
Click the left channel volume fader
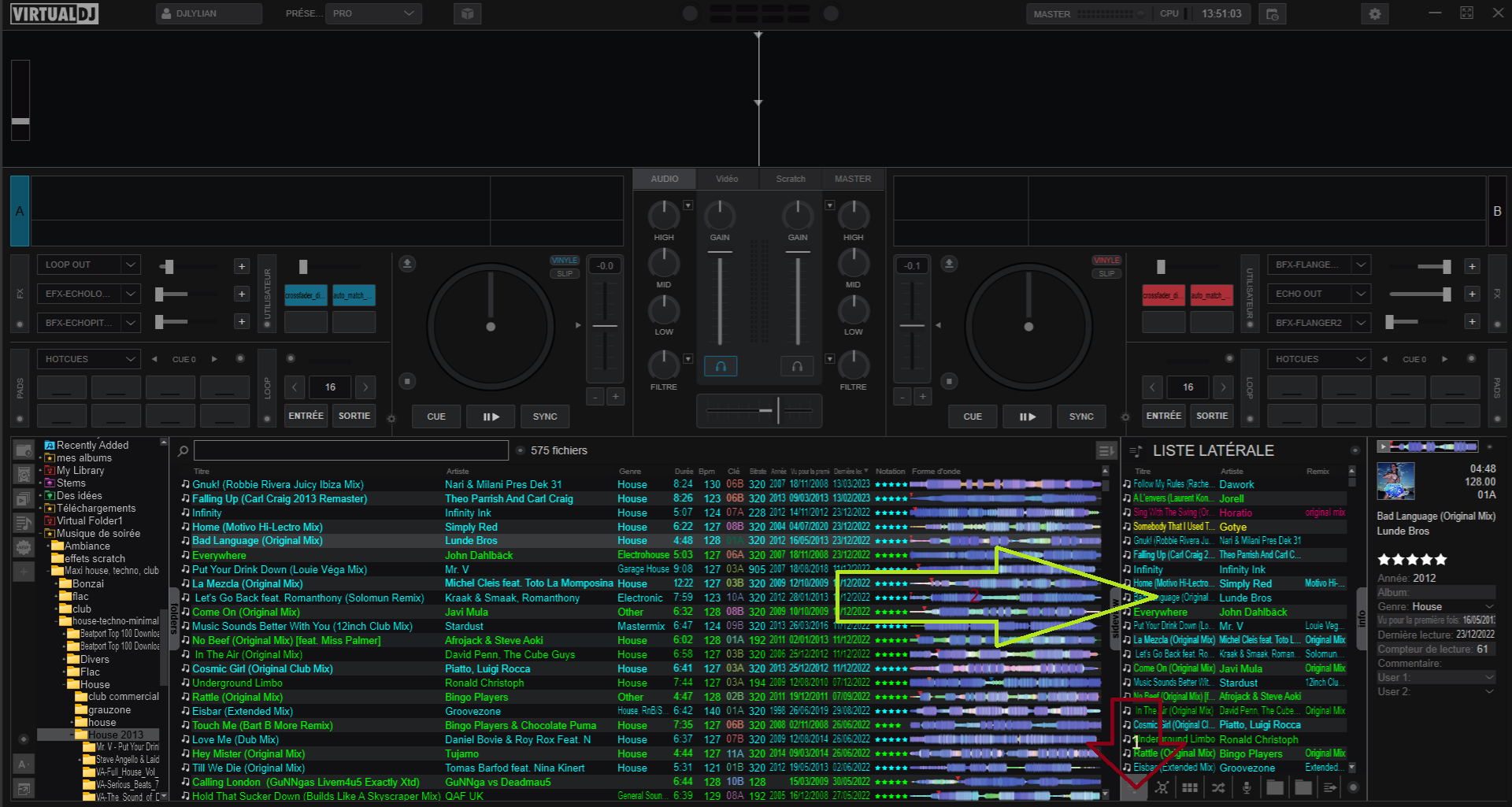pyautogui.click(x=720, y=298)
